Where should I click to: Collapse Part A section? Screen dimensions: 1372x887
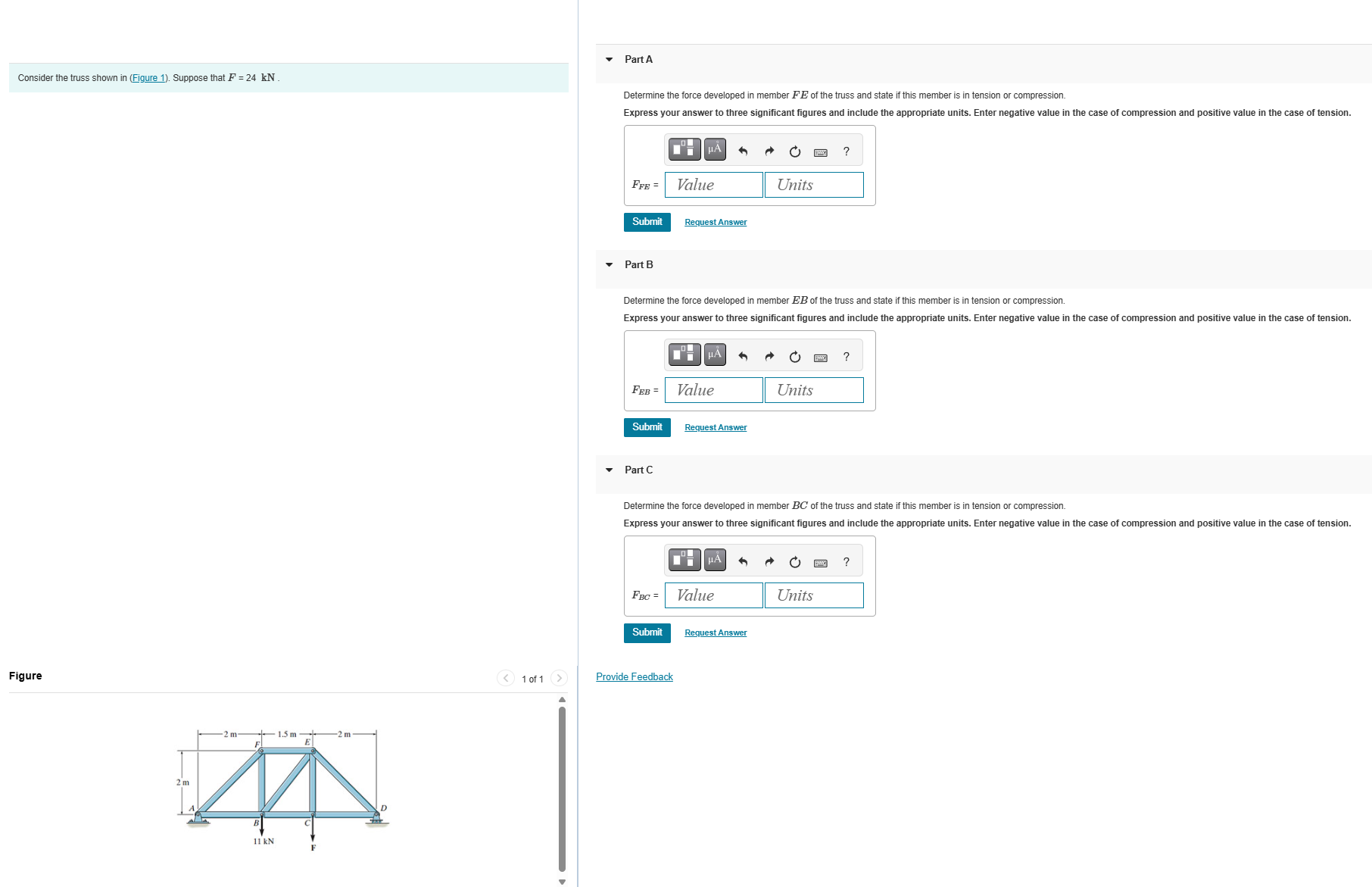click(609, 59)
